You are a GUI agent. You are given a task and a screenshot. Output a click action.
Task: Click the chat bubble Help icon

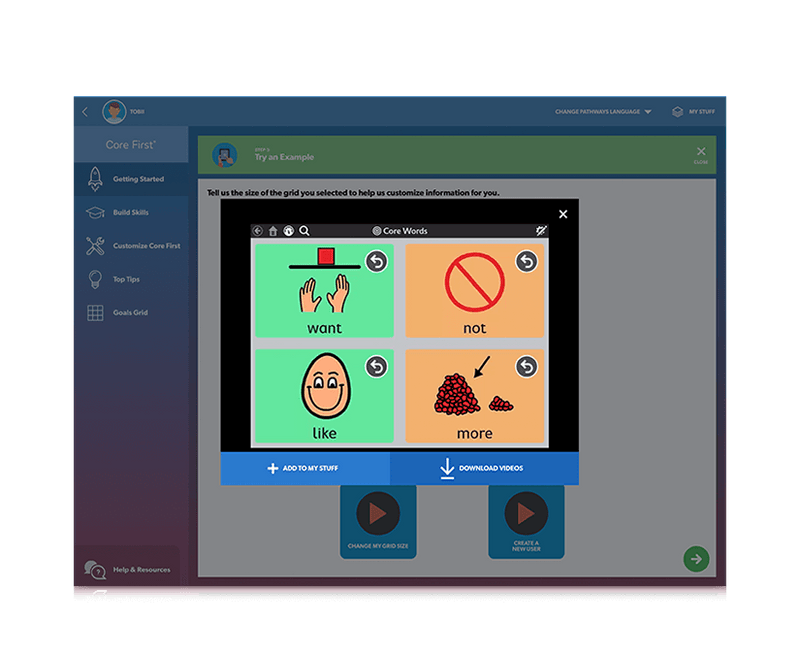point(95,570)
